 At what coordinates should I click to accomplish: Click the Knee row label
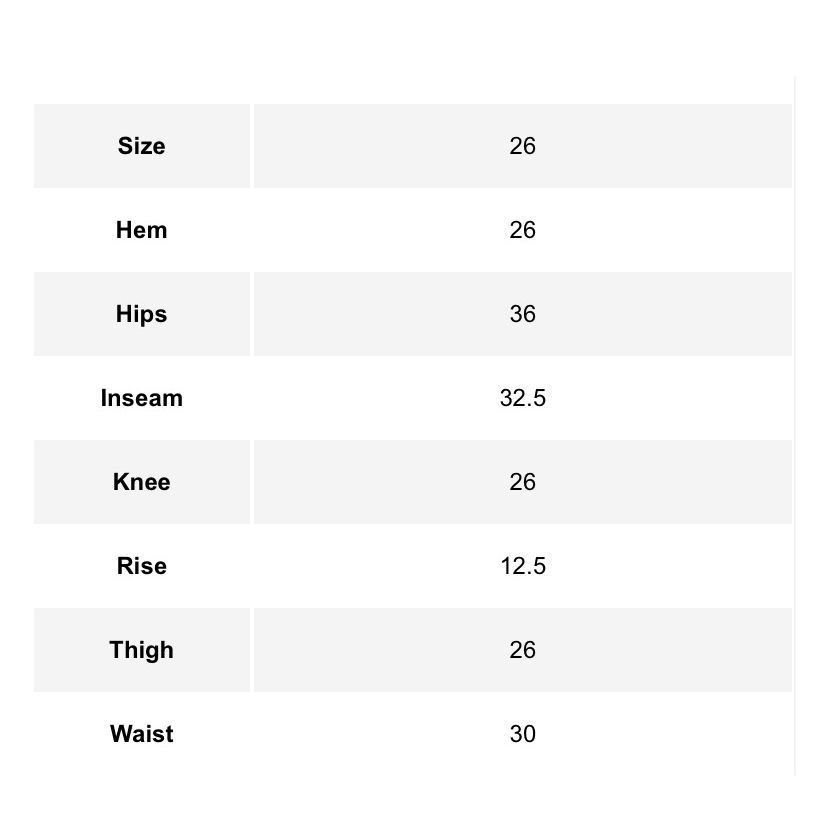click(x=142, y=482)
